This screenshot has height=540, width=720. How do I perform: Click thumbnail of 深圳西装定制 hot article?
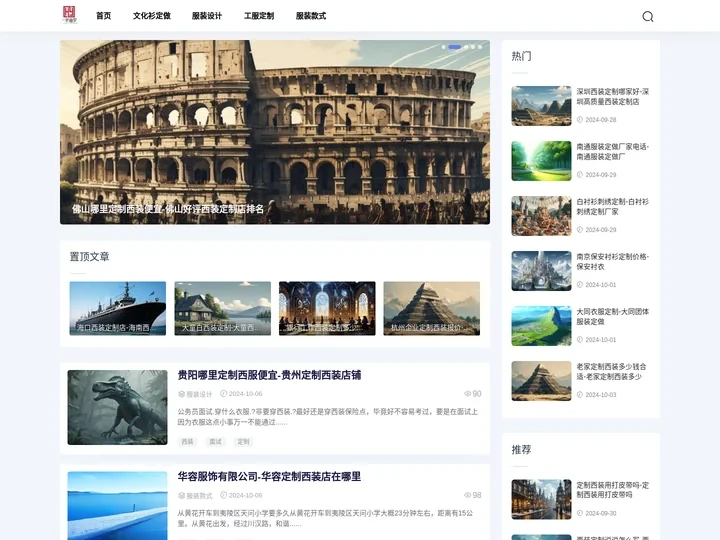[541, 106]
